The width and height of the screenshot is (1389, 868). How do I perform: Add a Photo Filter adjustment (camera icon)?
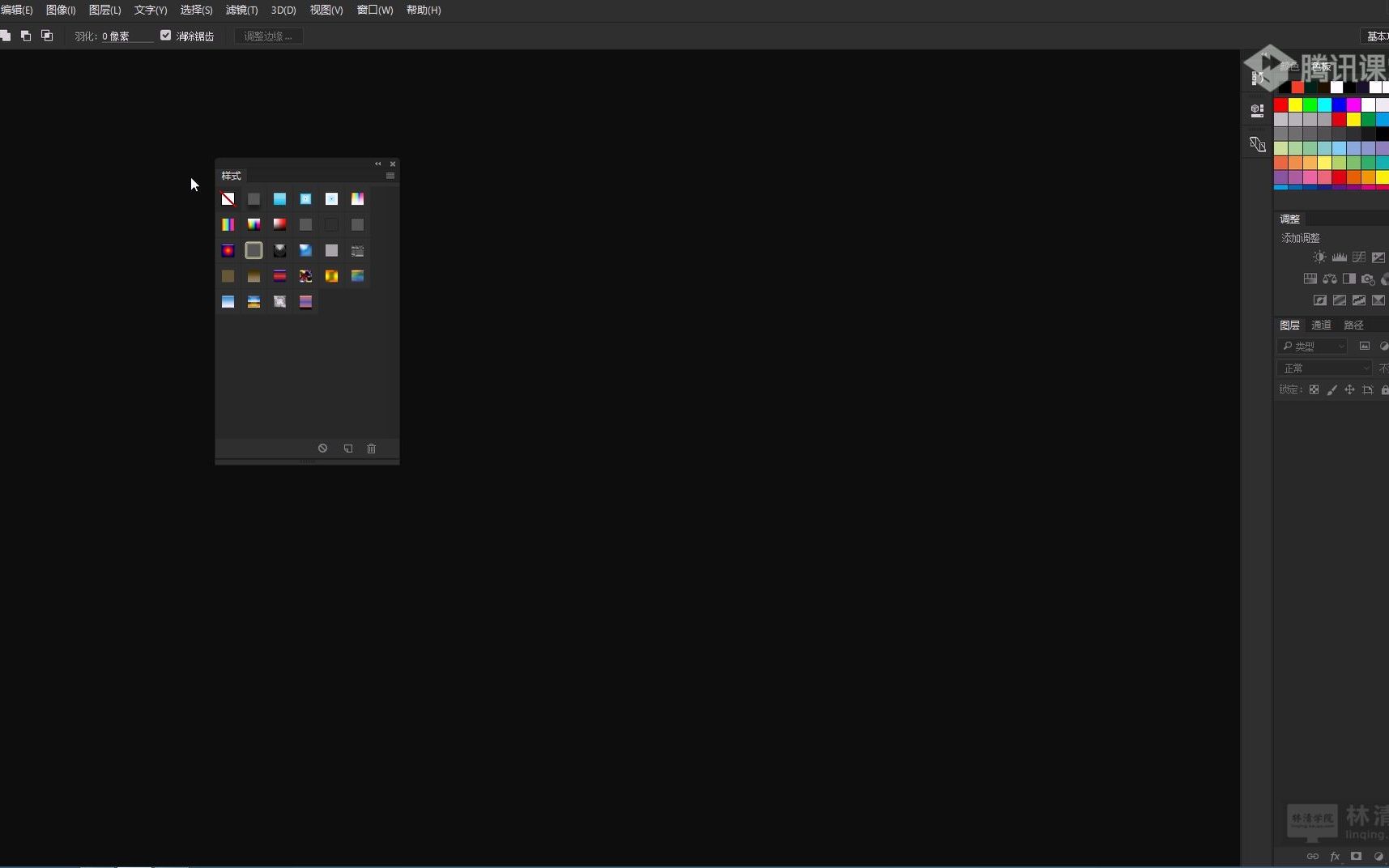click(x=1369, y=279)
